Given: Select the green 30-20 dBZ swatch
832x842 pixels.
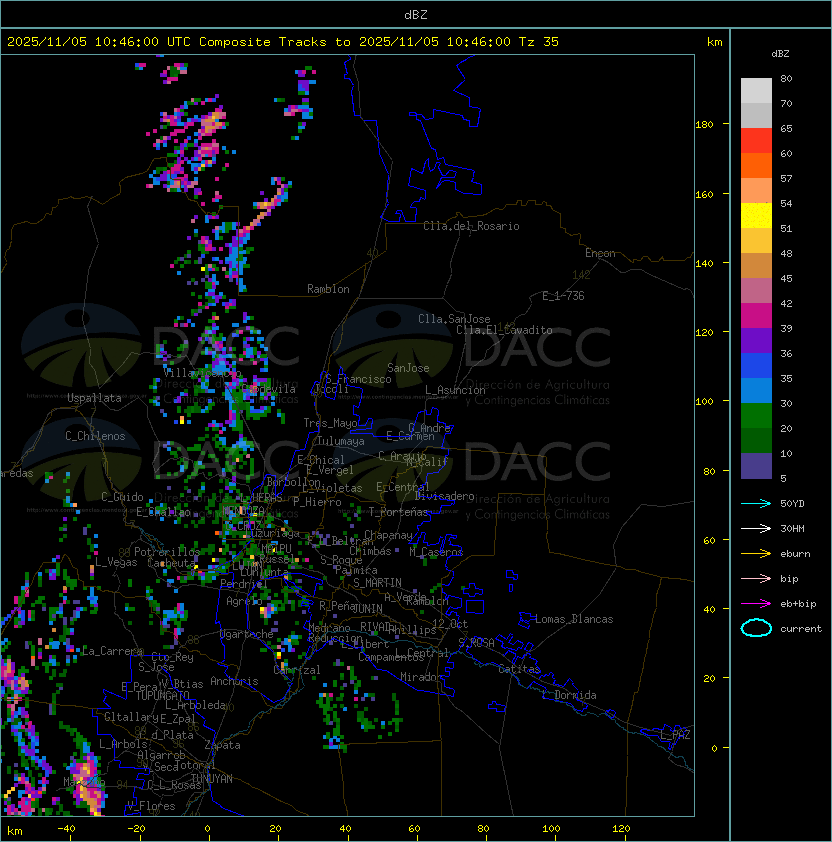Looking at the screenshot, I should pos(756,416).
